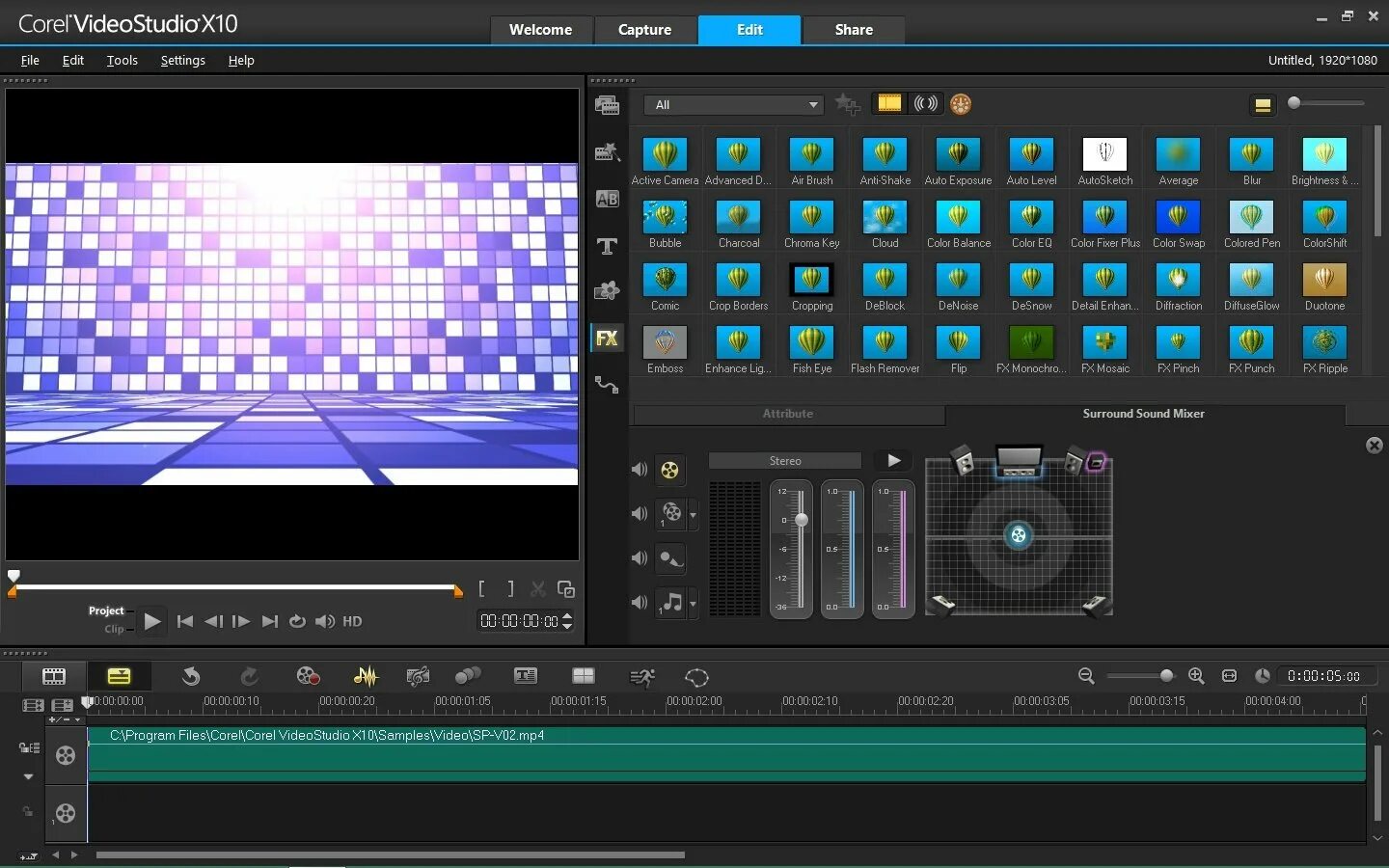Open the Stereo channel mode dropdown
The height and width of the screenshot is (868, 1389).
coord(784,461)
